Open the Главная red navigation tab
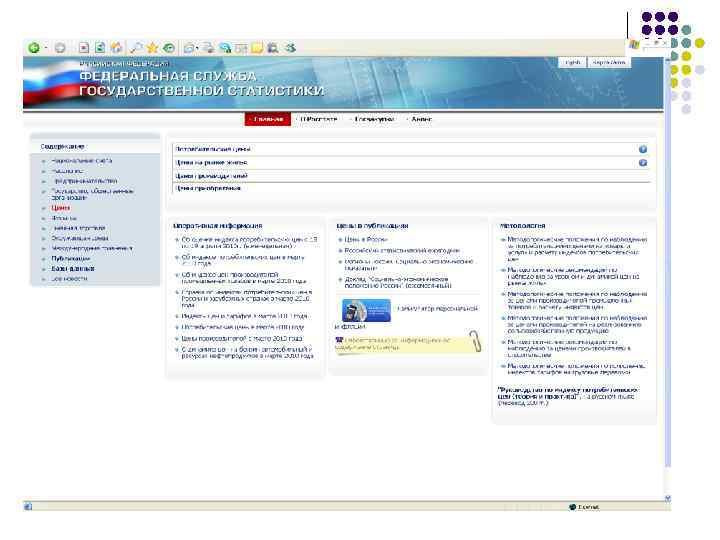The height and width of the screenshot is (540, 720). click(x=268, y=119)
